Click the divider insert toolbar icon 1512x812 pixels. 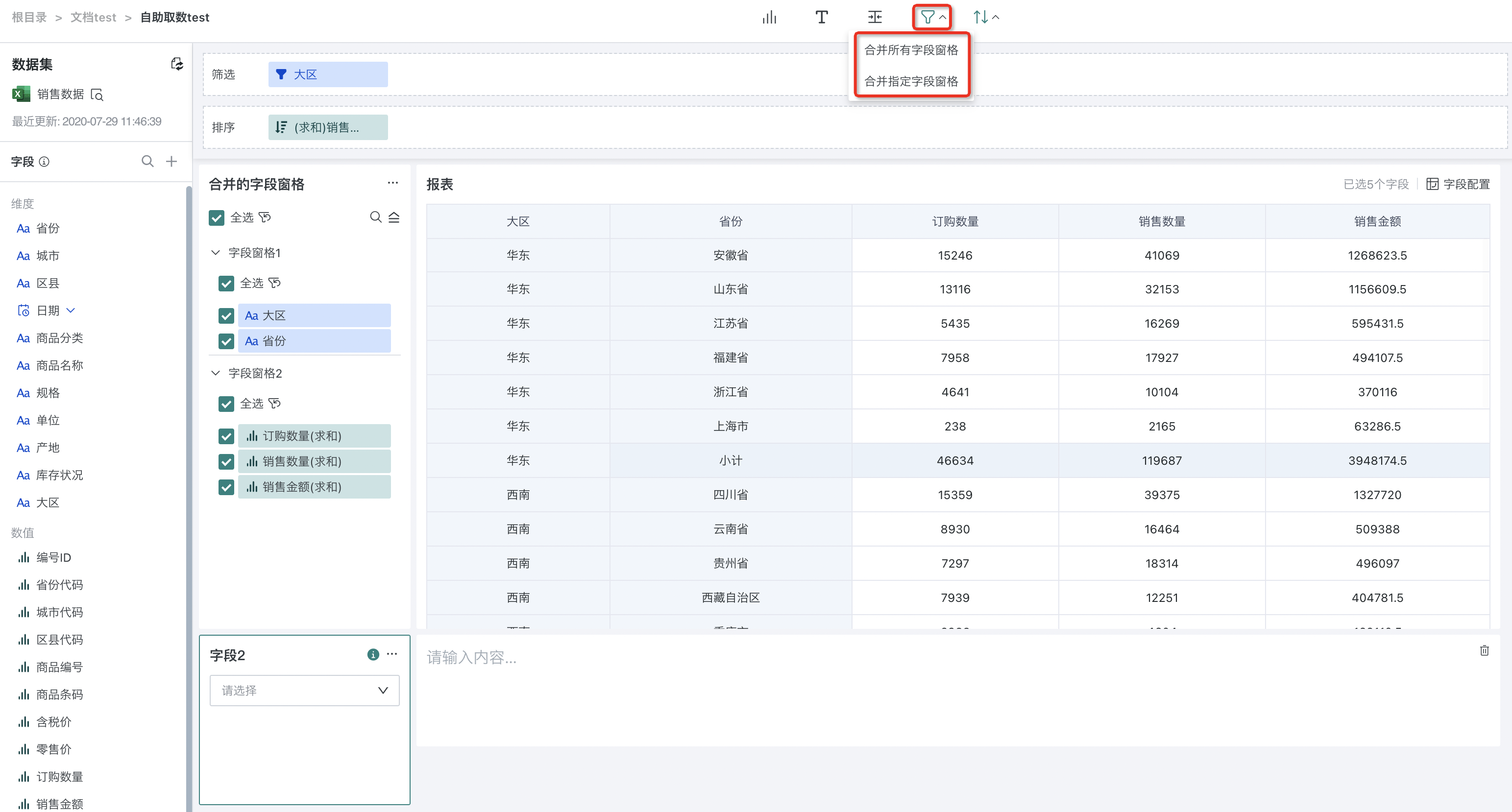tap(875, 18)
